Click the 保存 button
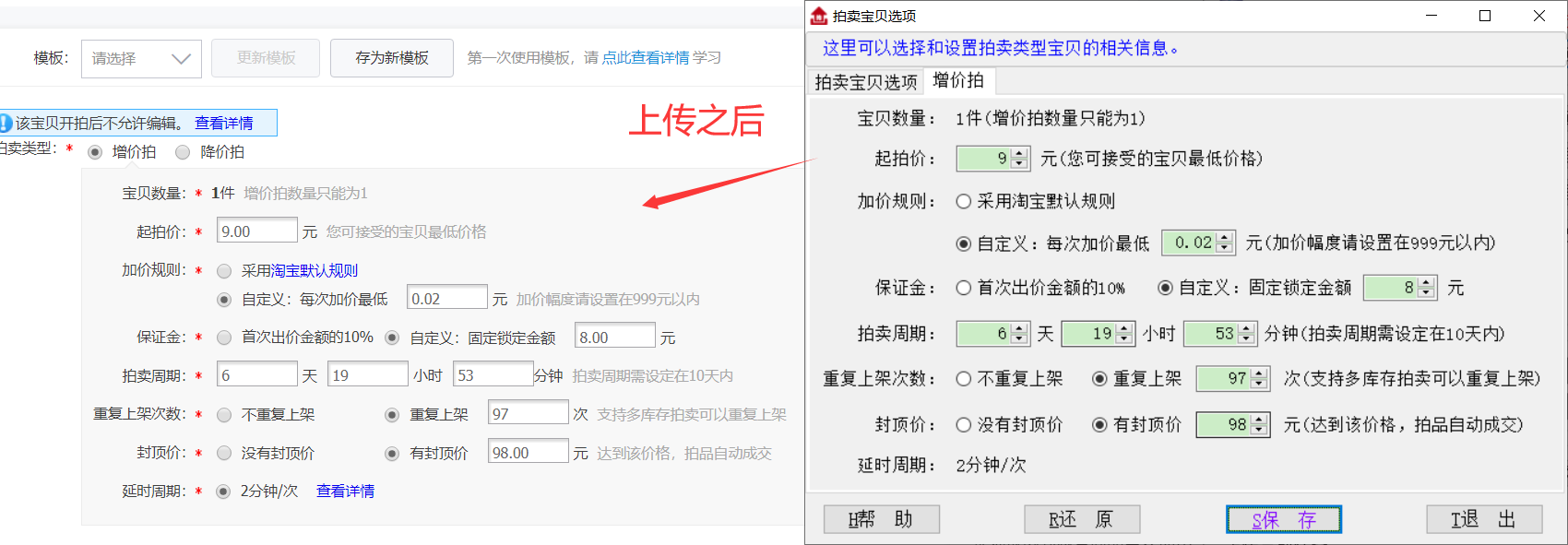The height and width of the screenshot is (545, 1568). (x=1283, y=519)
